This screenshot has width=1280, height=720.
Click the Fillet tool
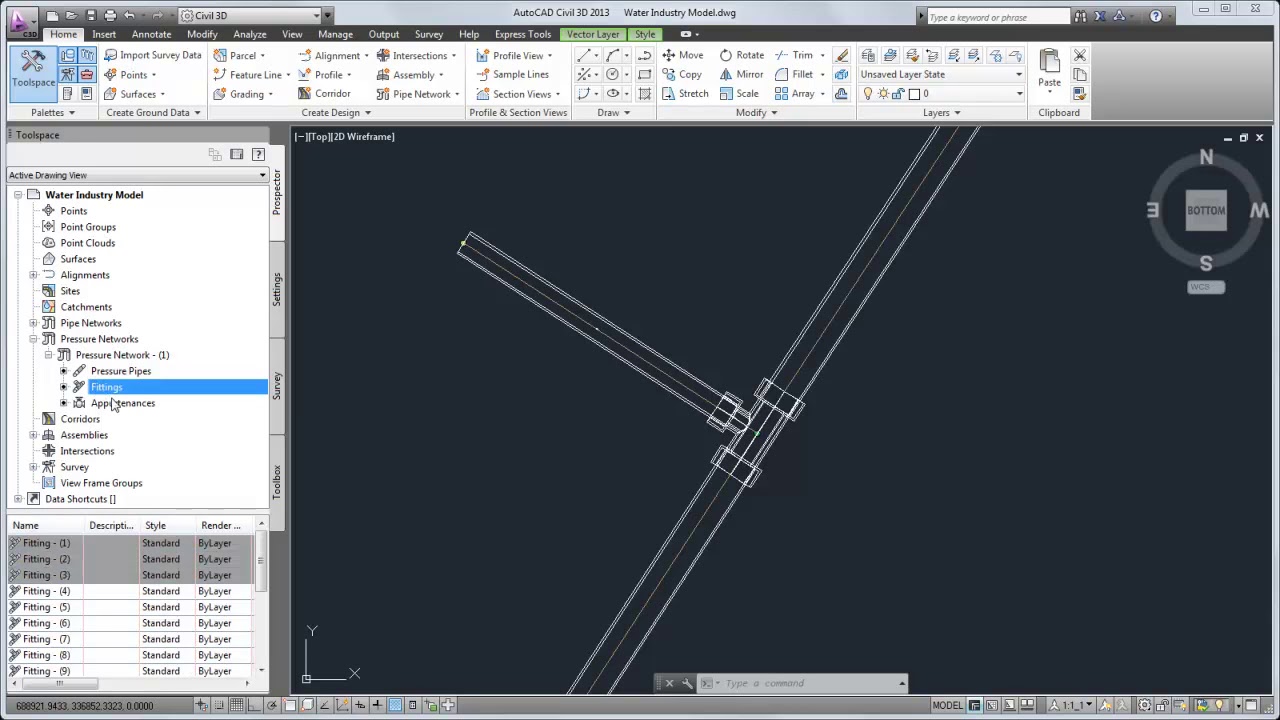click(793, 74)
